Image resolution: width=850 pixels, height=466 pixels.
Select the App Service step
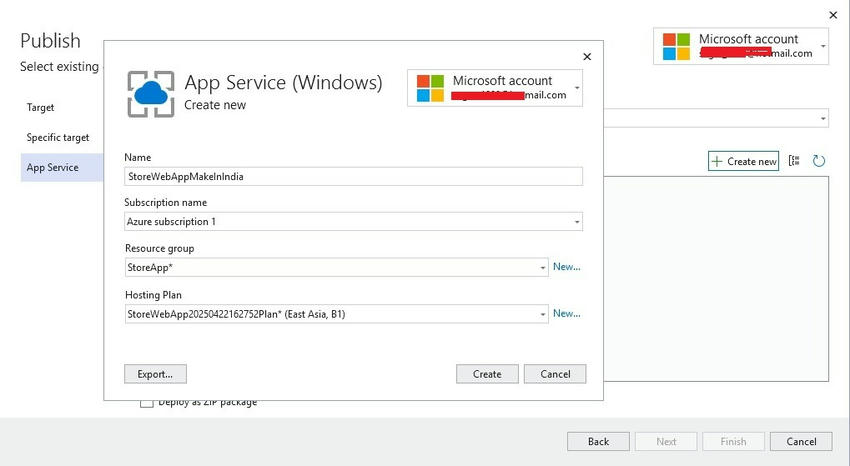coord(62,167)
